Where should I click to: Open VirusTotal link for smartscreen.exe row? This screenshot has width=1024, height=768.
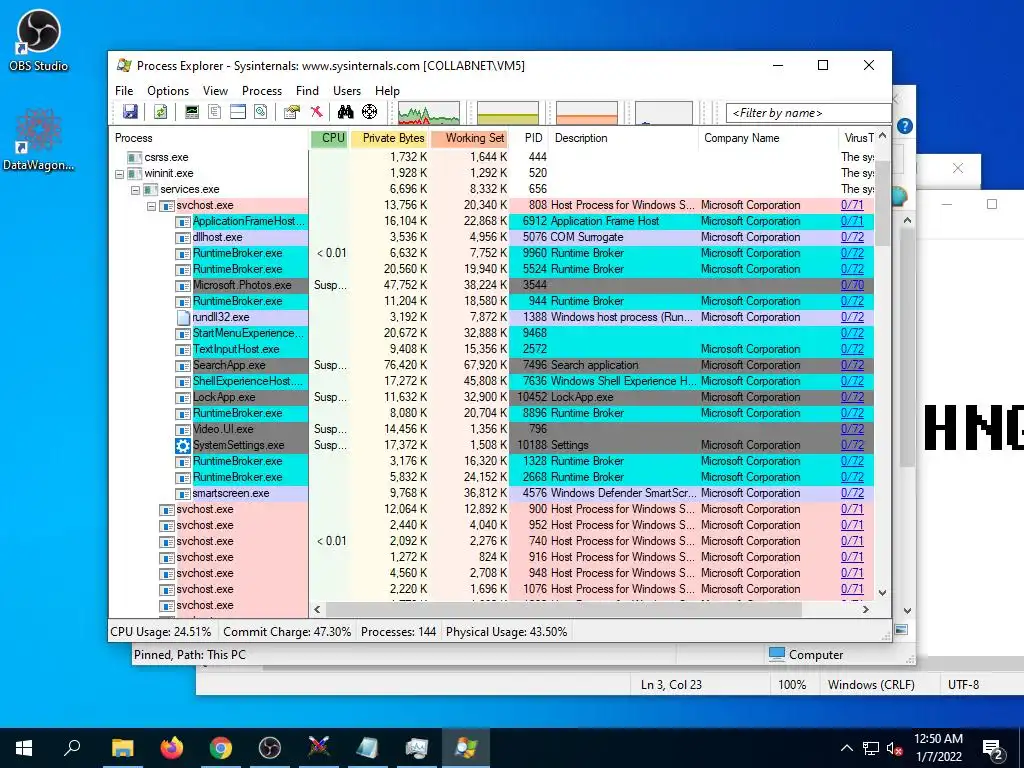[852, 494]
